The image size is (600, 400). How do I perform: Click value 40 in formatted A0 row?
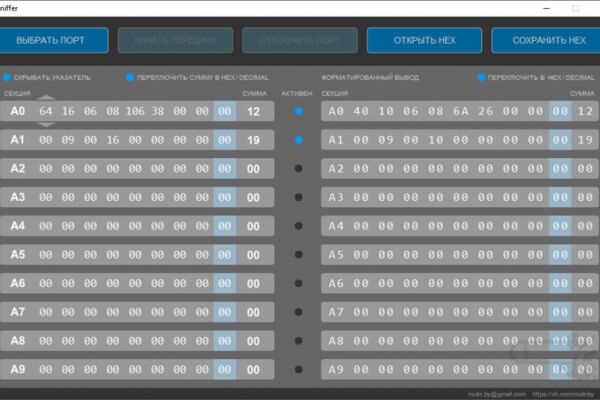[361, 111]
